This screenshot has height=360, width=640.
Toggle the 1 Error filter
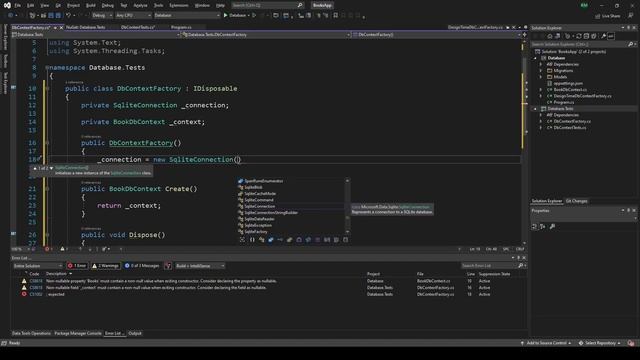[x=77, y=266]
